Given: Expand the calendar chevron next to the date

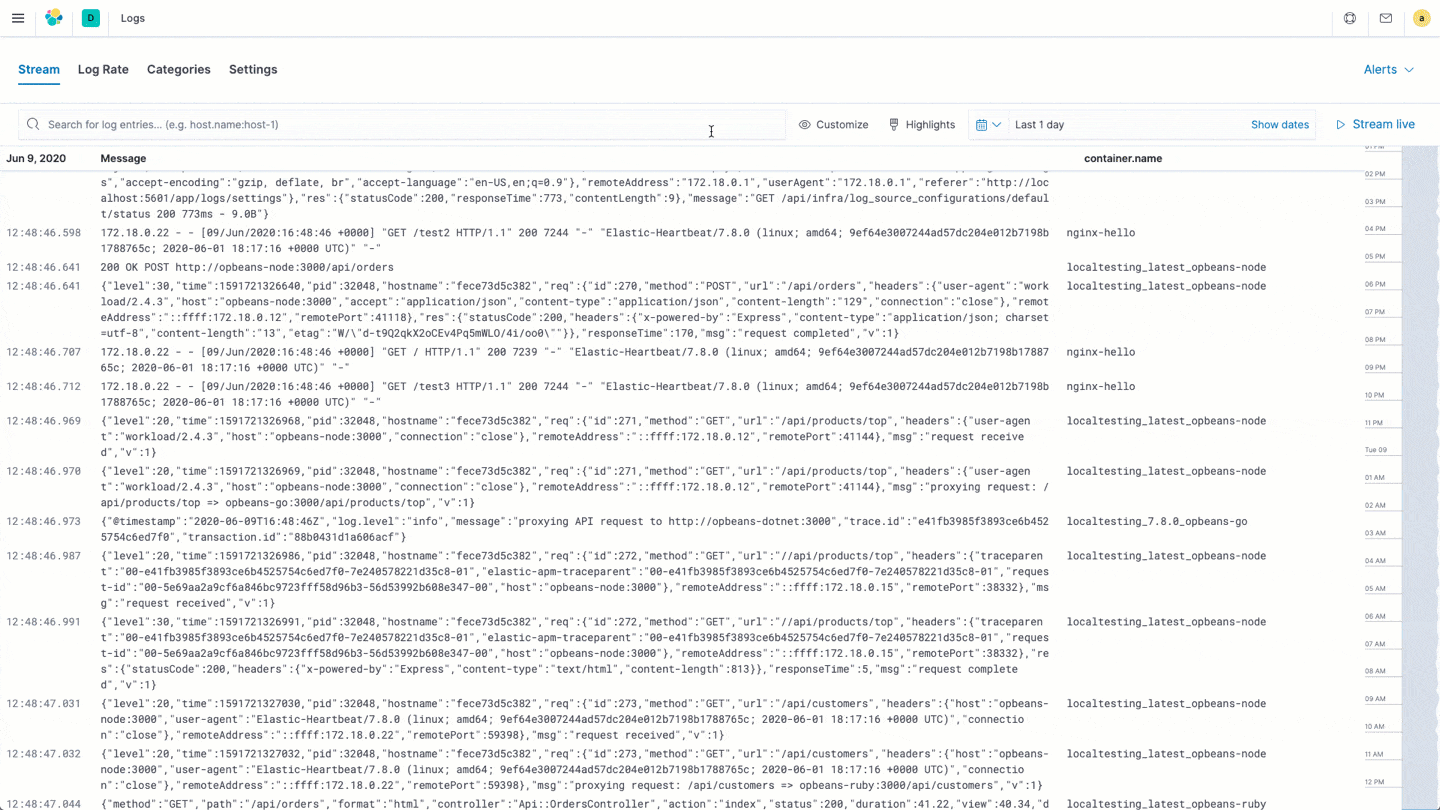Looking at the screenshot, I should coord(999,124).
